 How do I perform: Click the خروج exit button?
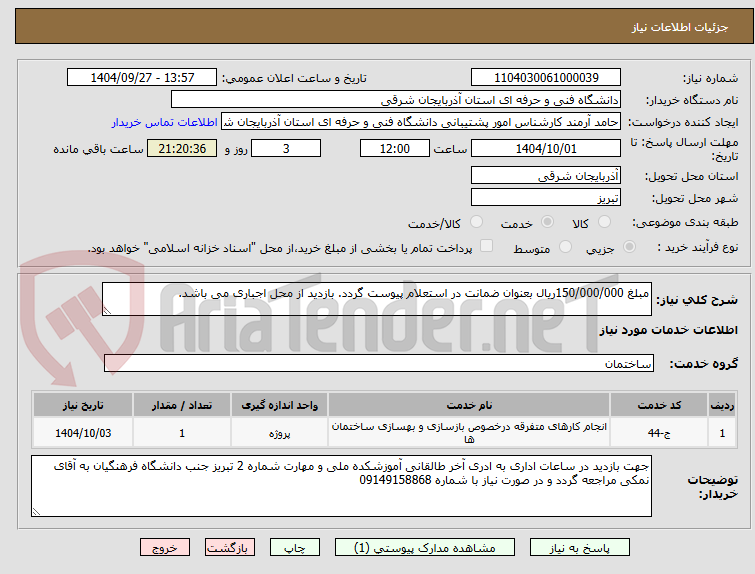coord(165,548)
